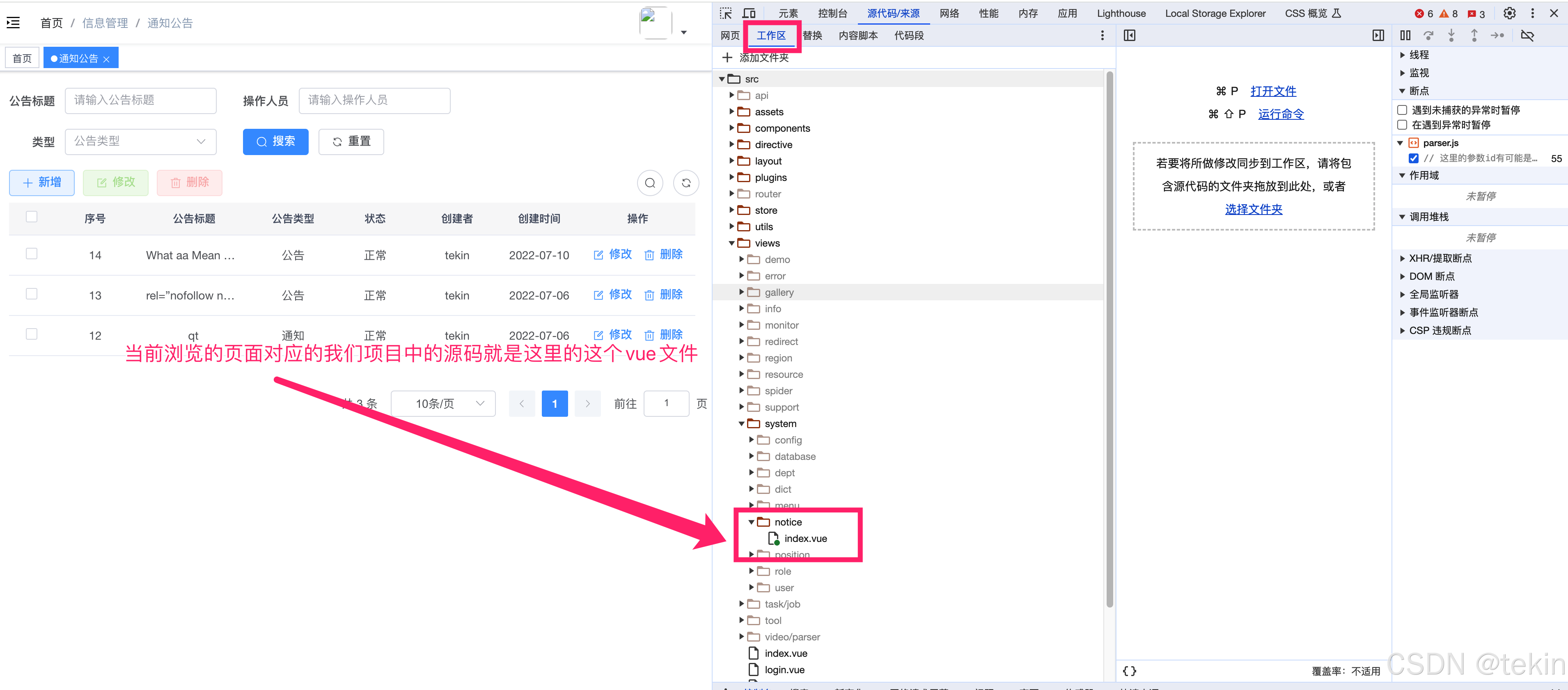The width and height of the screenshot is (1568, 690).
Task: Click the 重置 button
Action: 351,141
